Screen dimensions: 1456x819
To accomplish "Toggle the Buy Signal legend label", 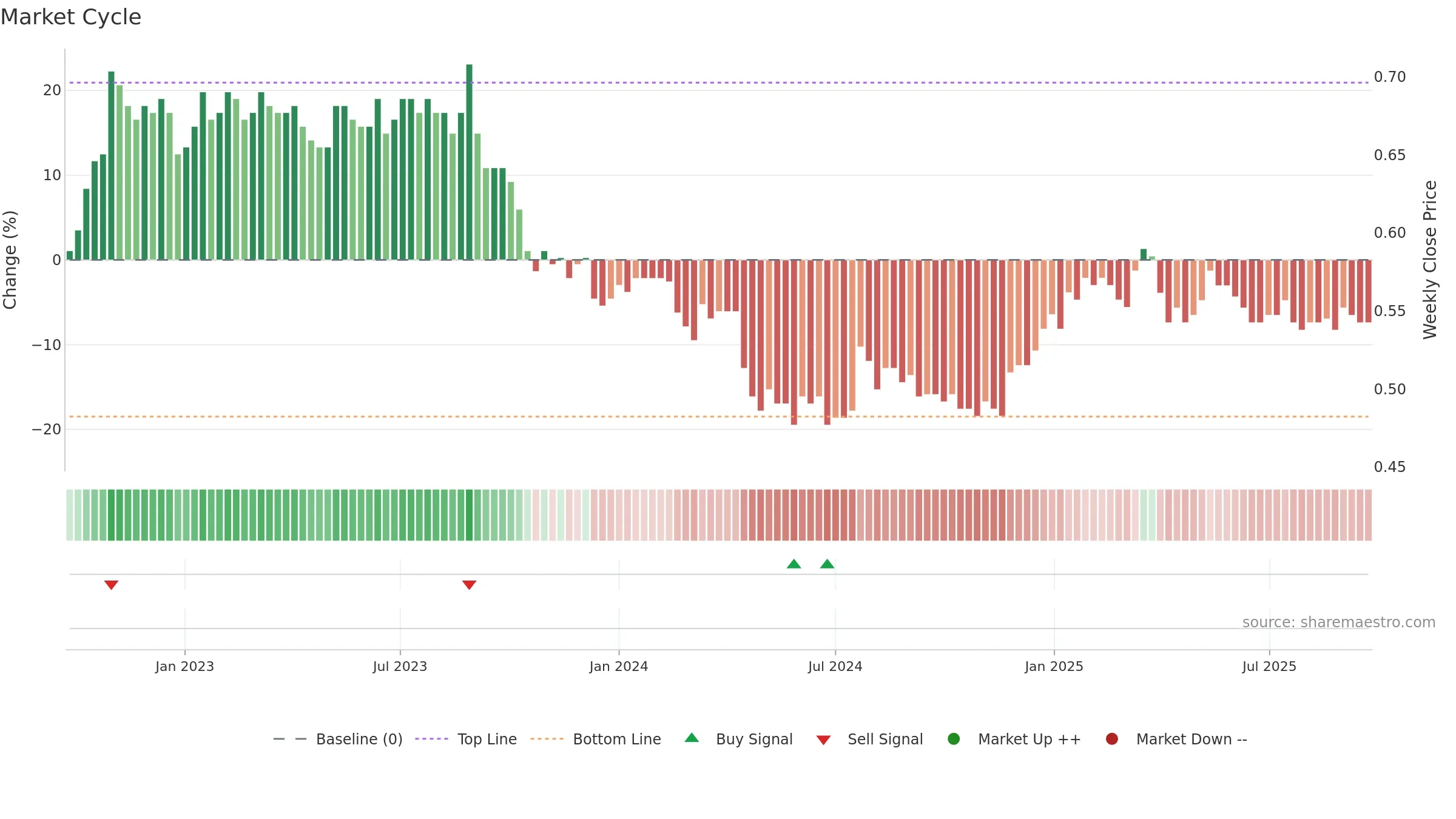I will pyautogui.click(x=754, y=740).
